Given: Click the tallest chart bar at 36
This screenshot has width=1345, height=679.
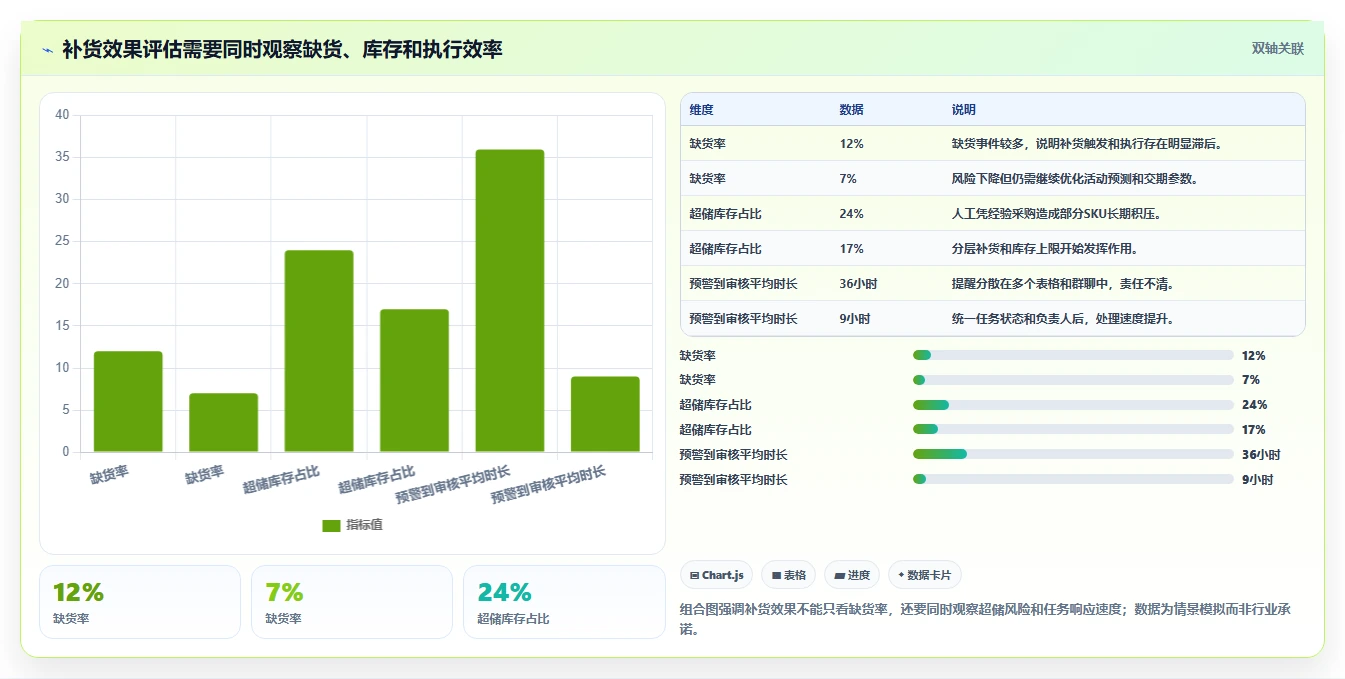Looking at the screenshot, I should pos(510,301).
